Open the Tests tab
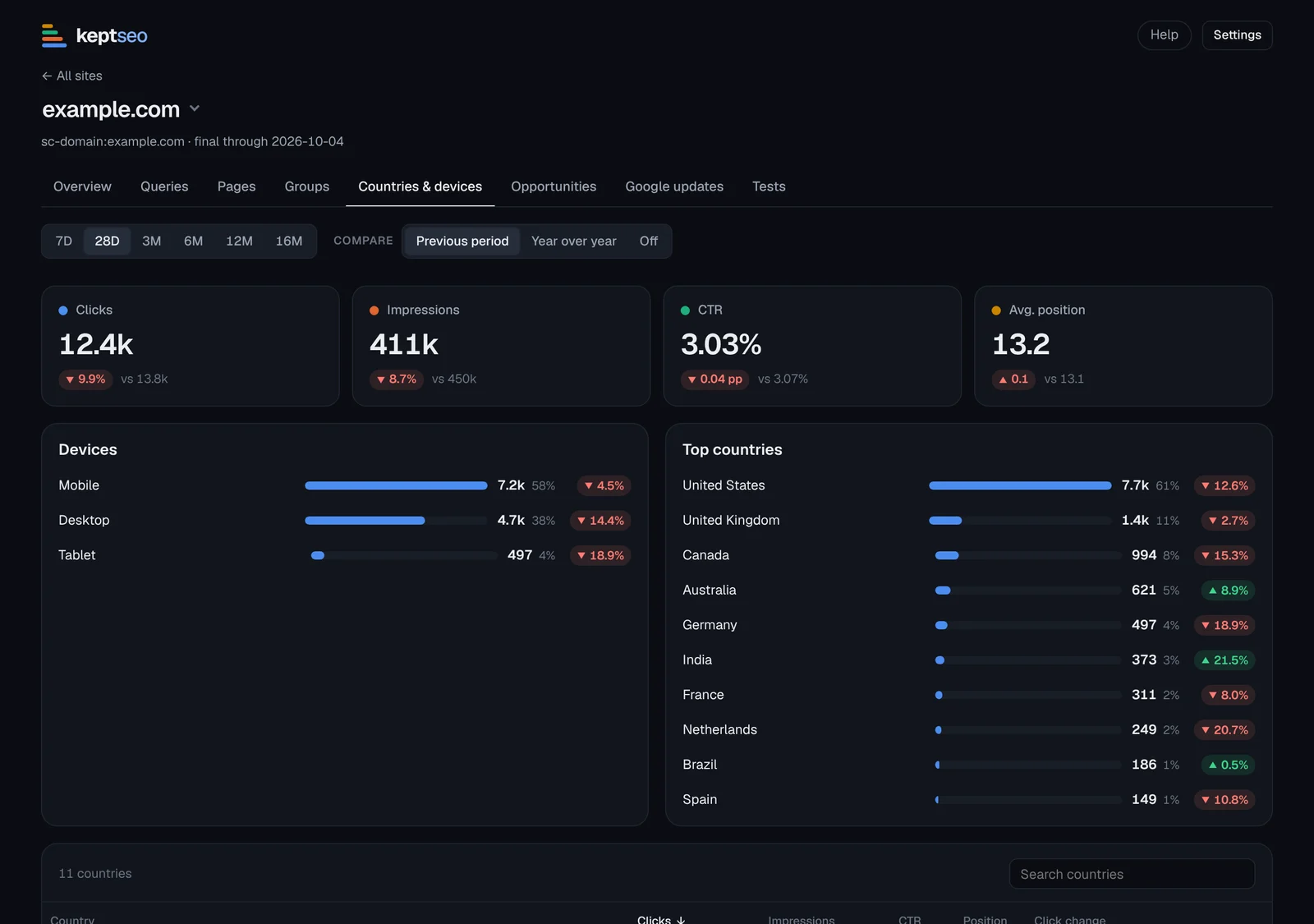The image size is (1314, 924). (x=769, y=186)
